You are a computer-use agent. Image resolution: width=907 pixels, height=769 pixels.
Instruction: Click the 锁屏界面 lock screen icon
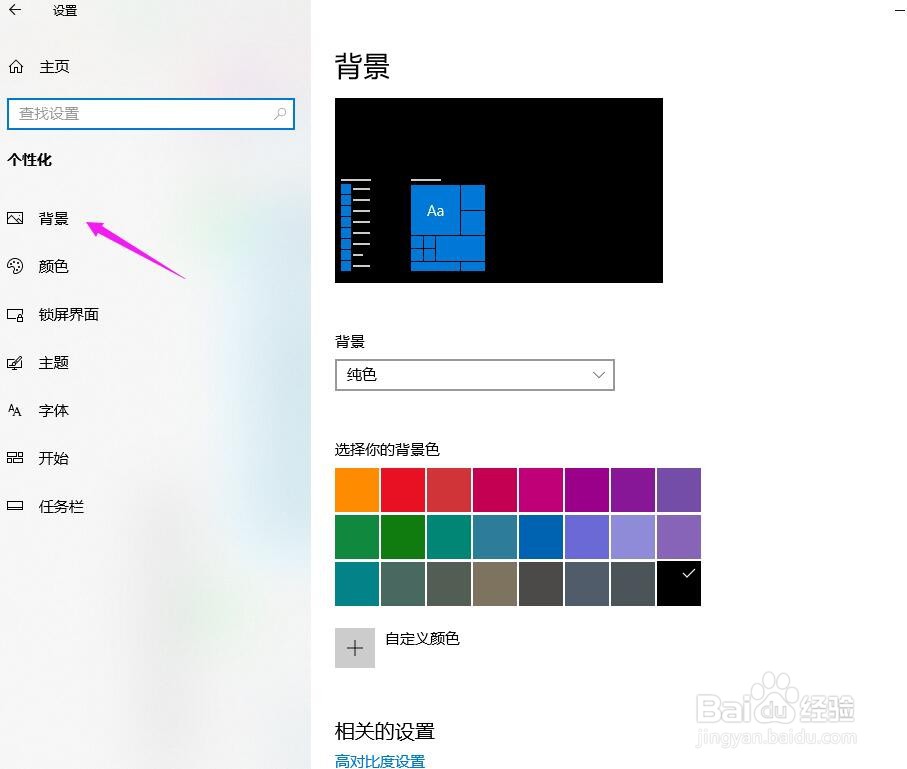point(15,315)
